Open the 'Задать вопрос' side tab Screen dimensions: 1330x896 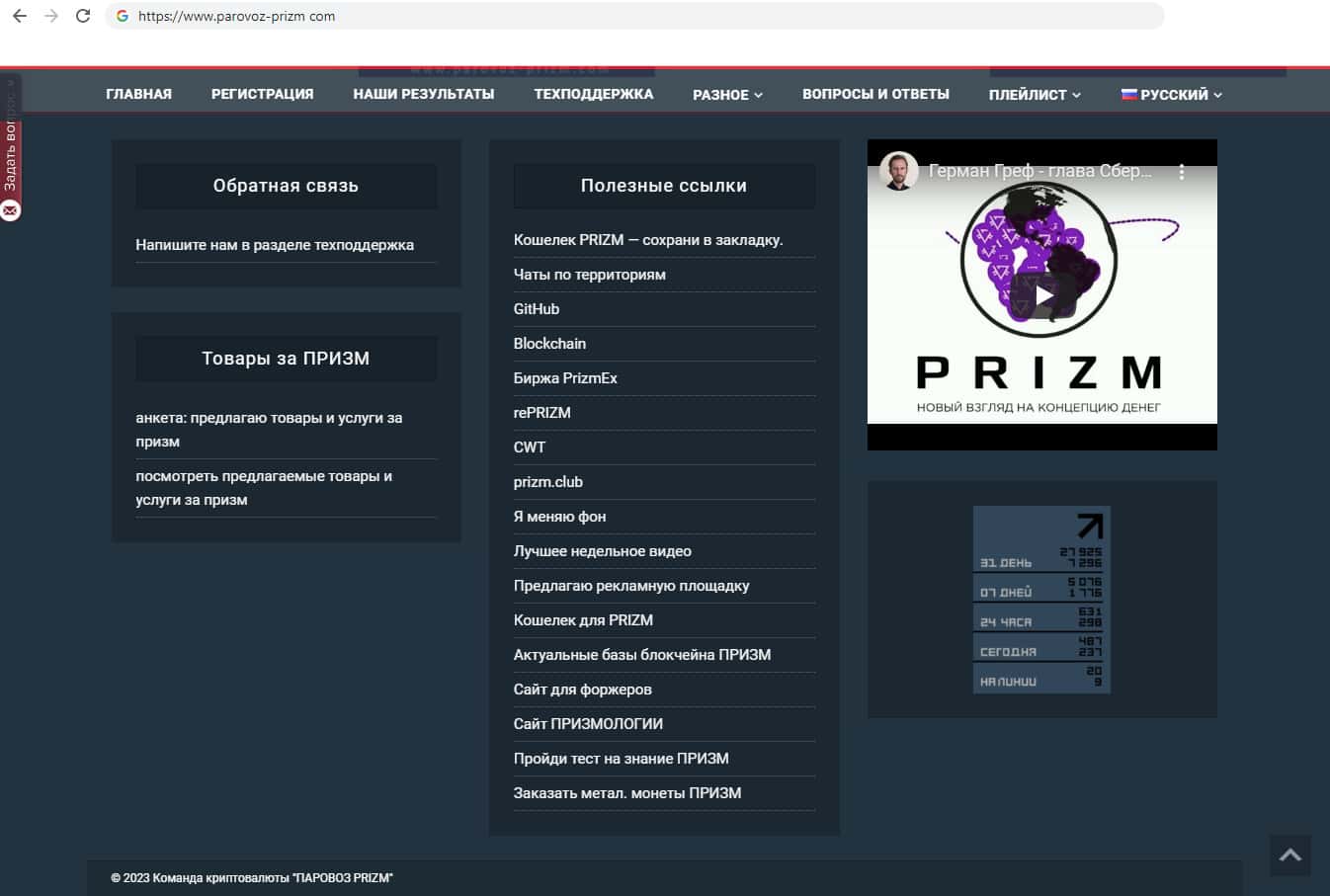pyautogui.click(x=10, y=146)
